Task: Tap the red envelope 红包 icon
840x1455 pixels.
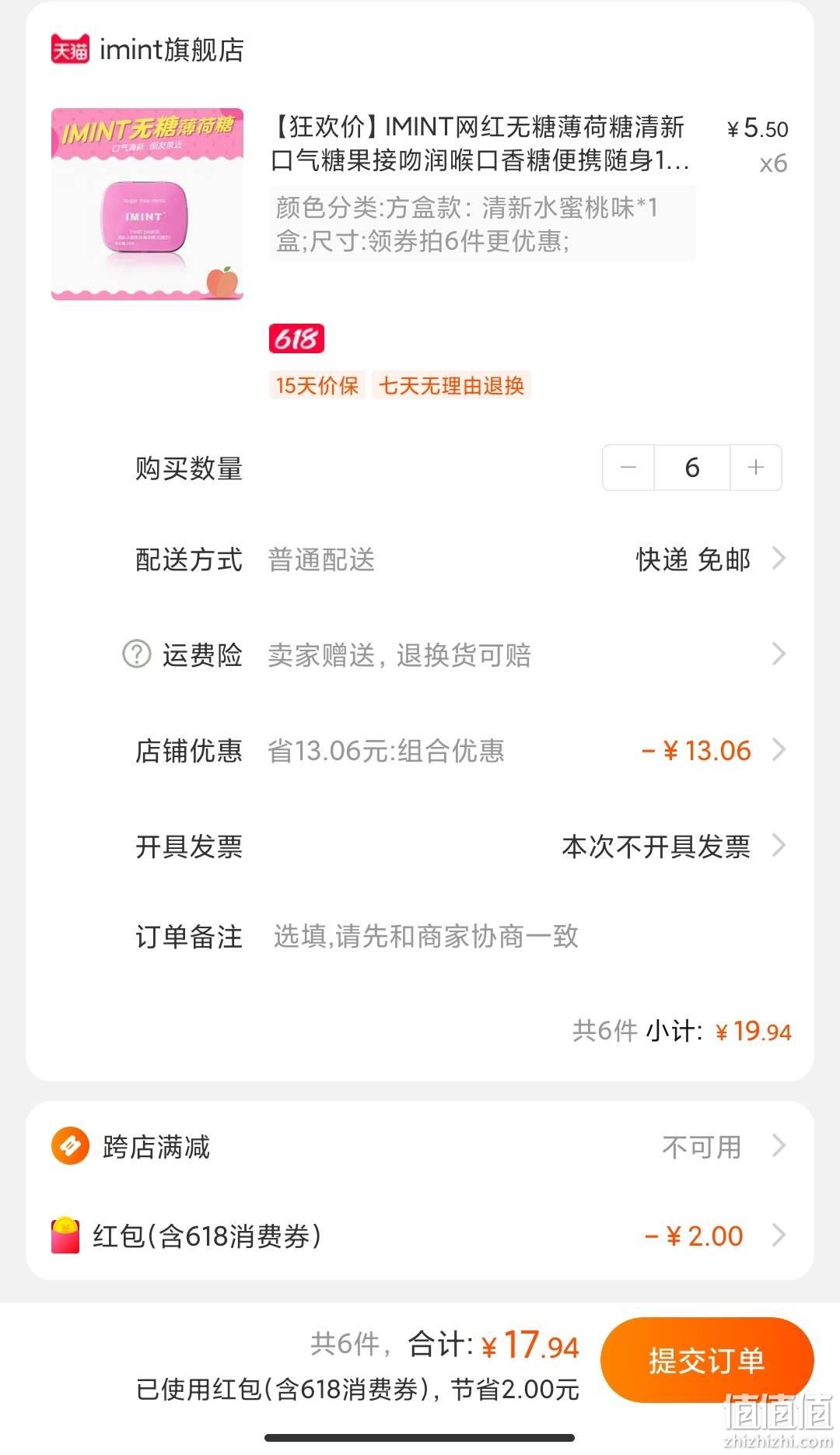Action: tap(65, 1235)
